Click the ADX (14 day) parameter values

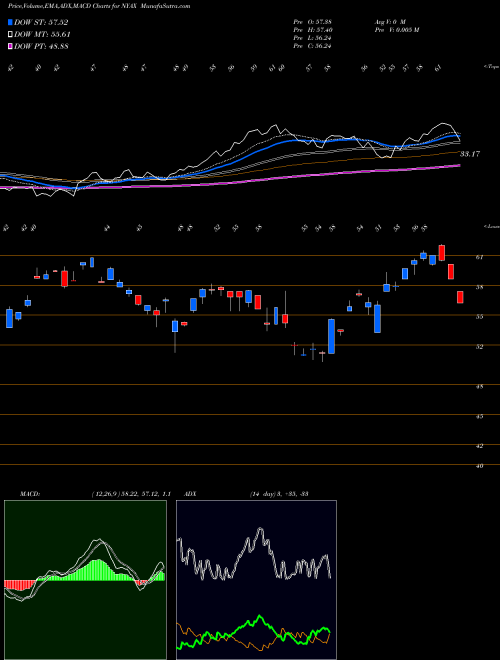[x=279, y=494]
